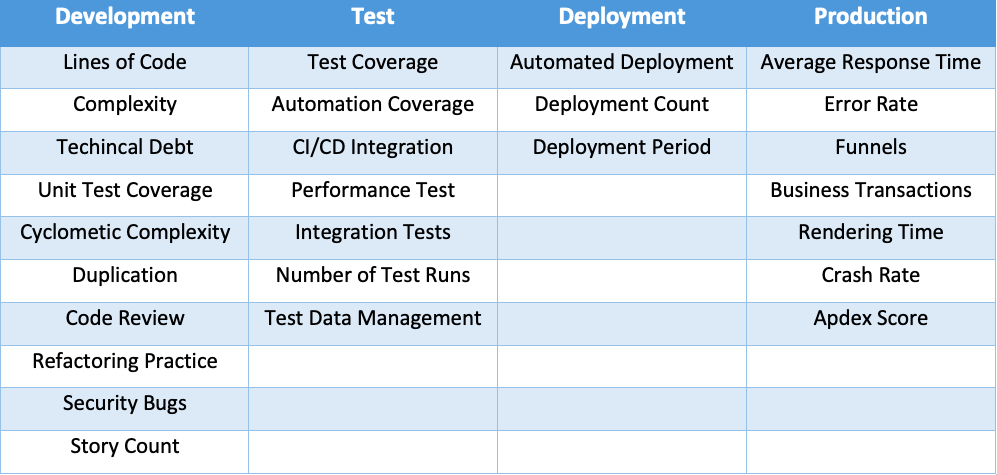Click the Automation Coverage cell
Screen dimensions: 997x475
click(x=373, y=104)
